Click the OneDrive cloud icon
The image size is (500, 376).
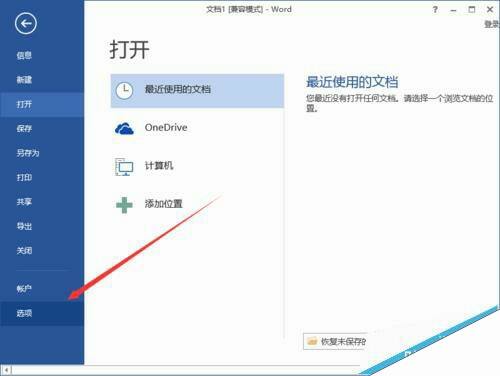pos(124,128)
